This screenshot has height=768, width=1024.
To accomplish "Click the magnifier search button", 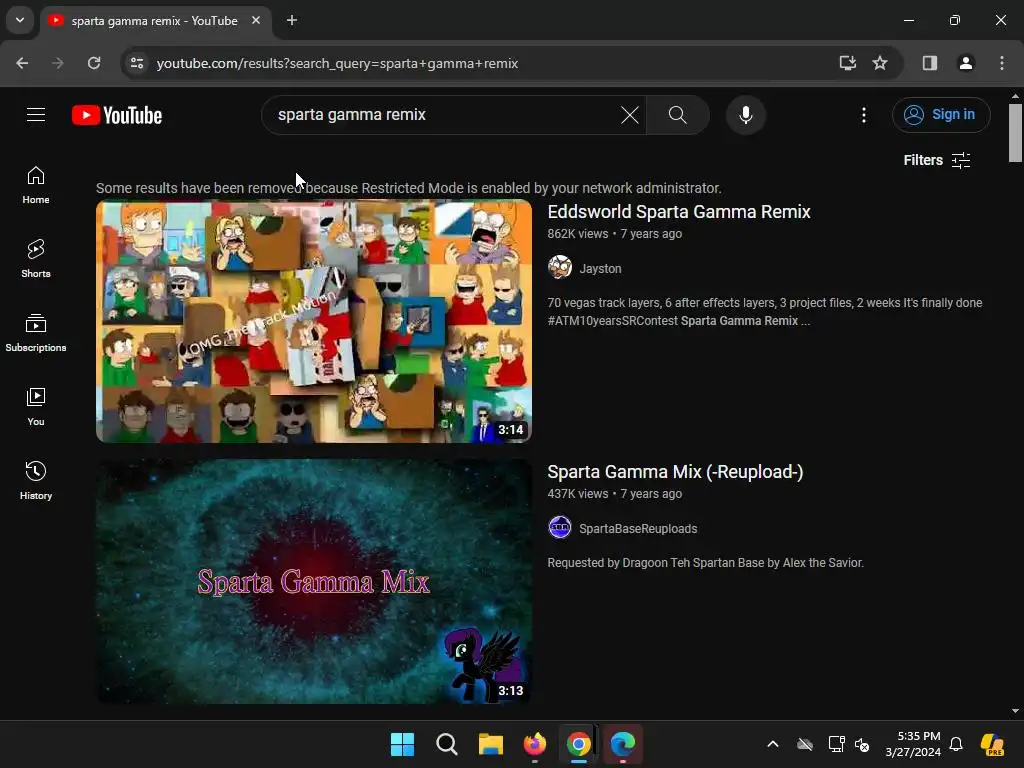I will click(x=677, y=115).
